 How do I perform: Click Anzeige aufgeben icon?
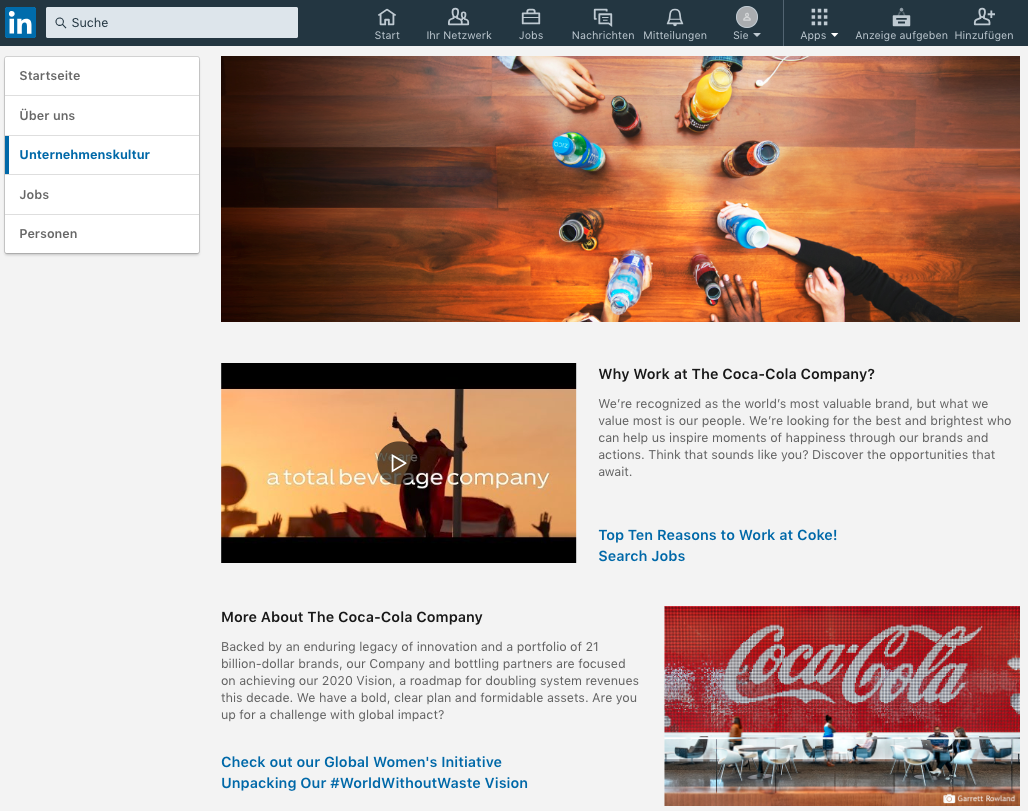click(901, 17)
